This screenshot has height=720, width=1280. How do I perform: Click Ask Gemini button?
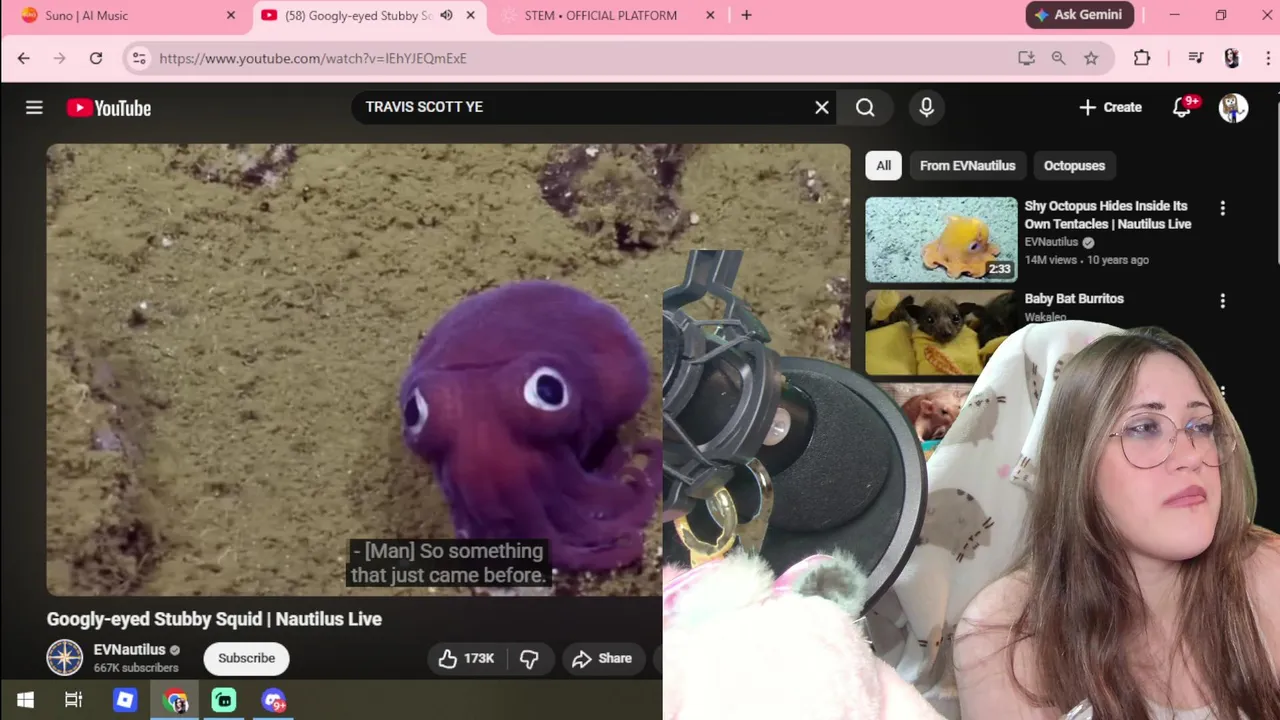click(x=1079, y=15)
